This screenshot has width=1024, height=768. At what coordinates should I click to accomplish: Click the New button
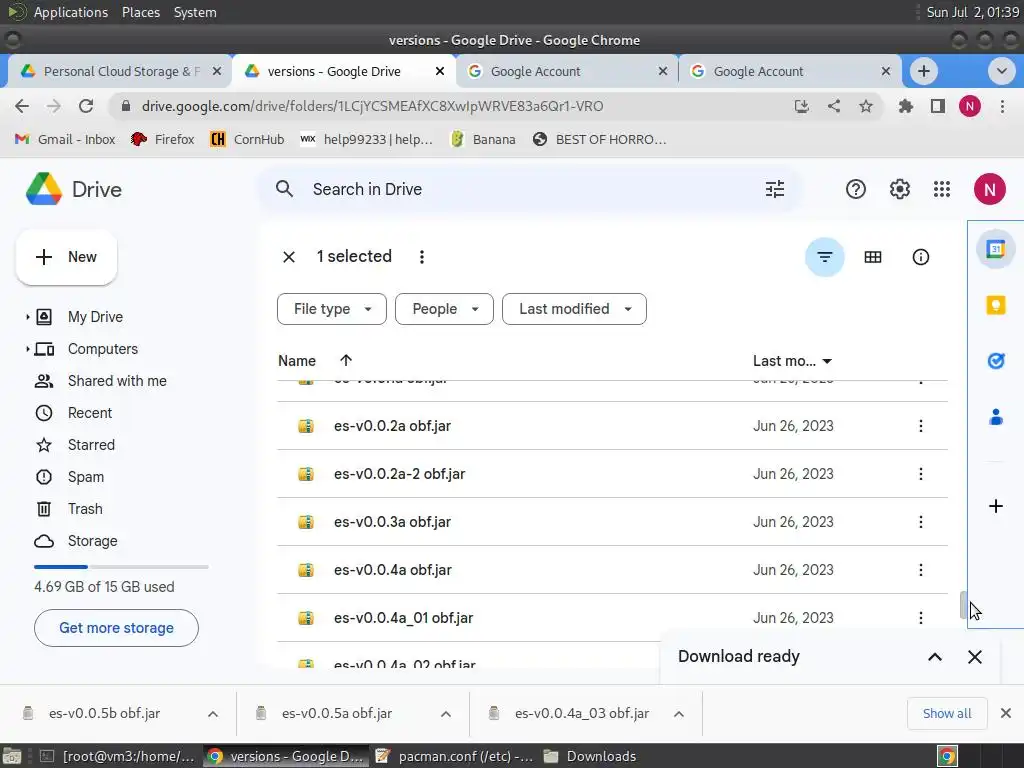(66, 257)
